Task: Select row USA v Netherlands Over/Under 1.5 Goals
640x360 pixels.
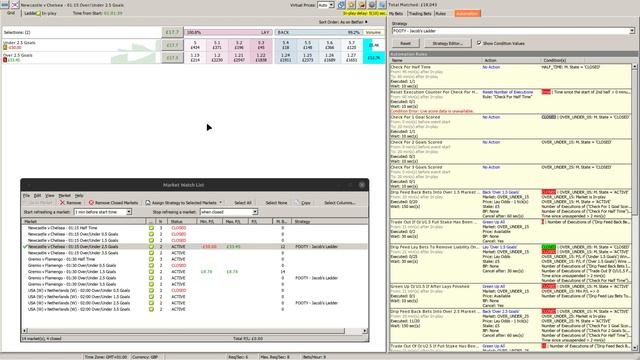Action: [194, 297]
